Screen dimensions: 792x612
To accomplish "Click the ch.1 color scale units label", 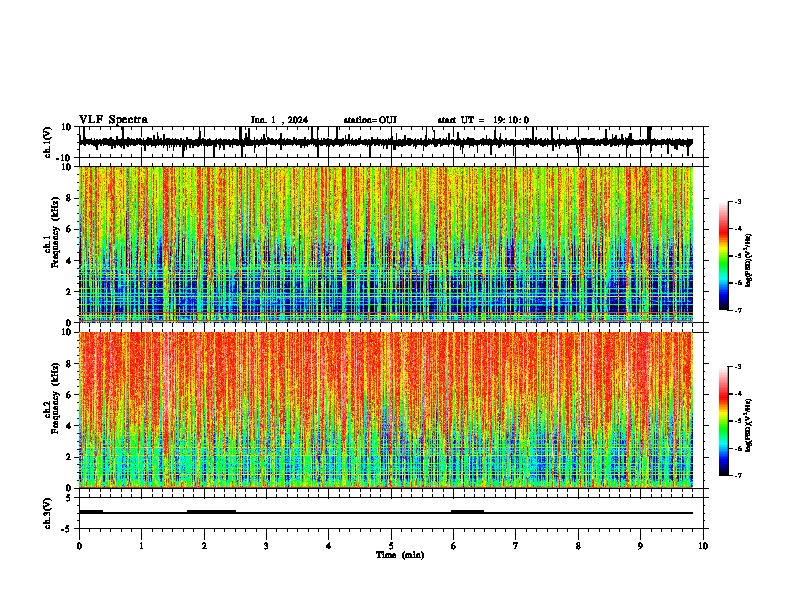I will coord(749,261).
